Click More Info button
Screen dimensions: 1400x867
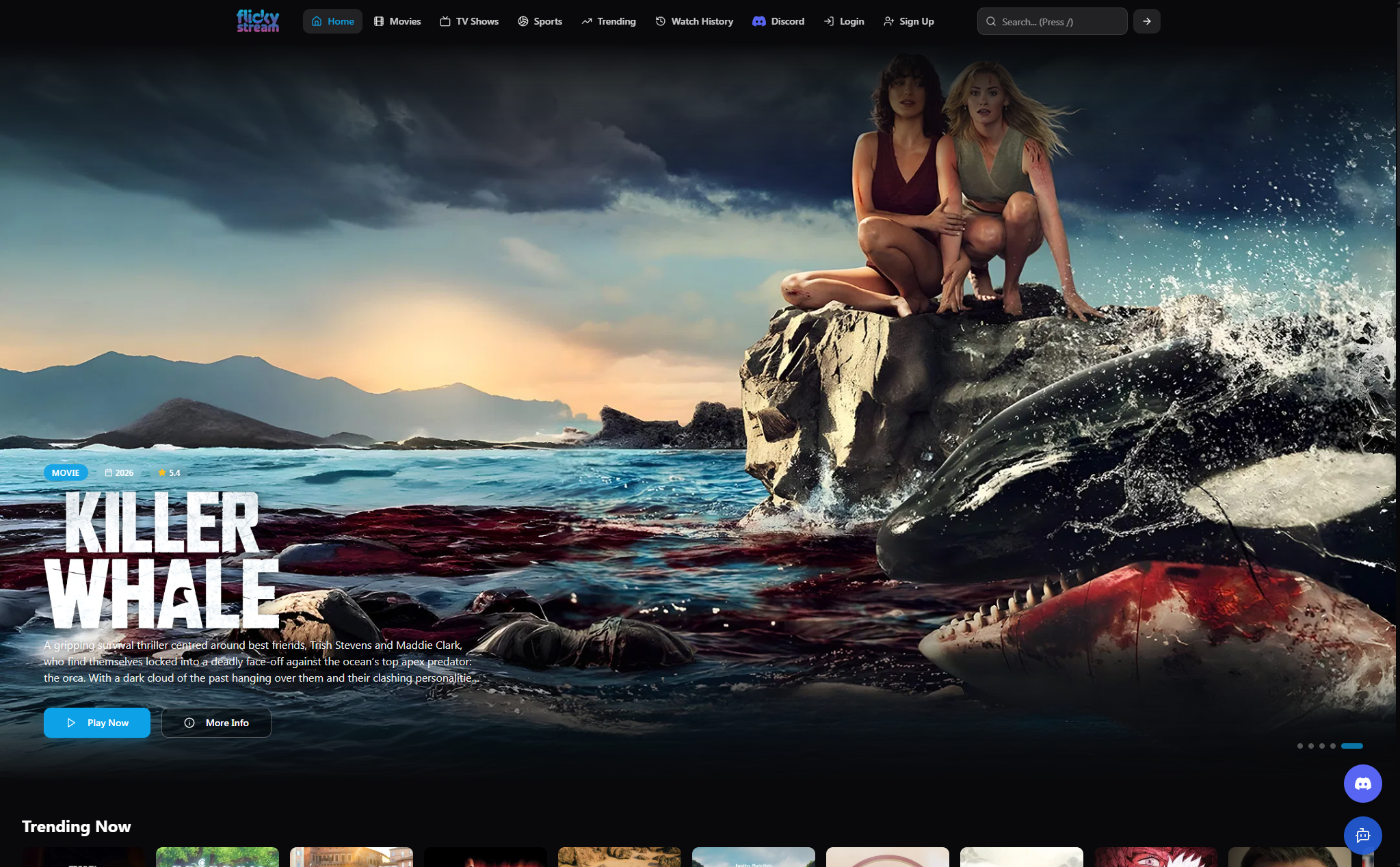pyautogui.click(x=216, y=723)
